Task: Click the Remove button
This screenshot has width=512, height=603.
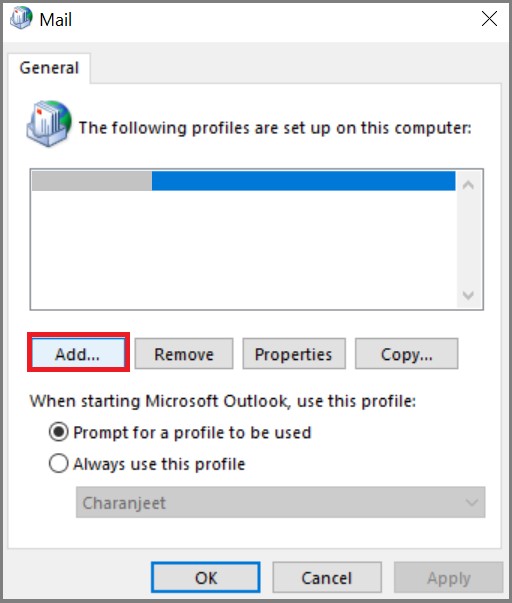Action: 184,353
